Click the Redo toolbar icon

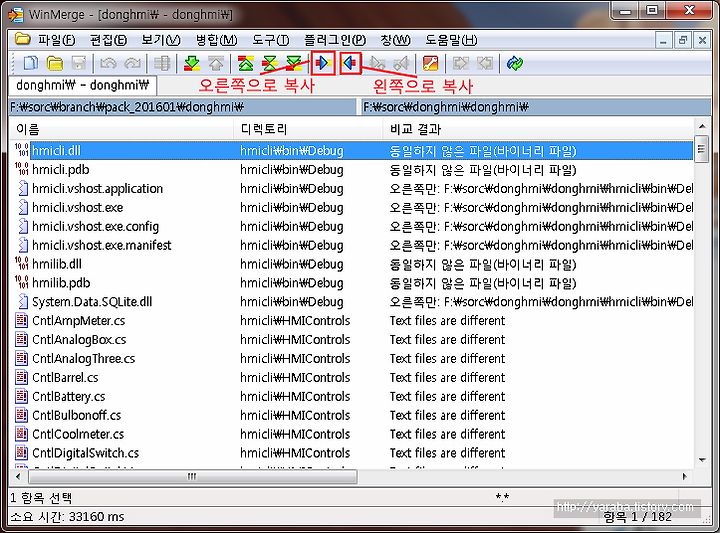pyautogui.click(x=132, y=63)
